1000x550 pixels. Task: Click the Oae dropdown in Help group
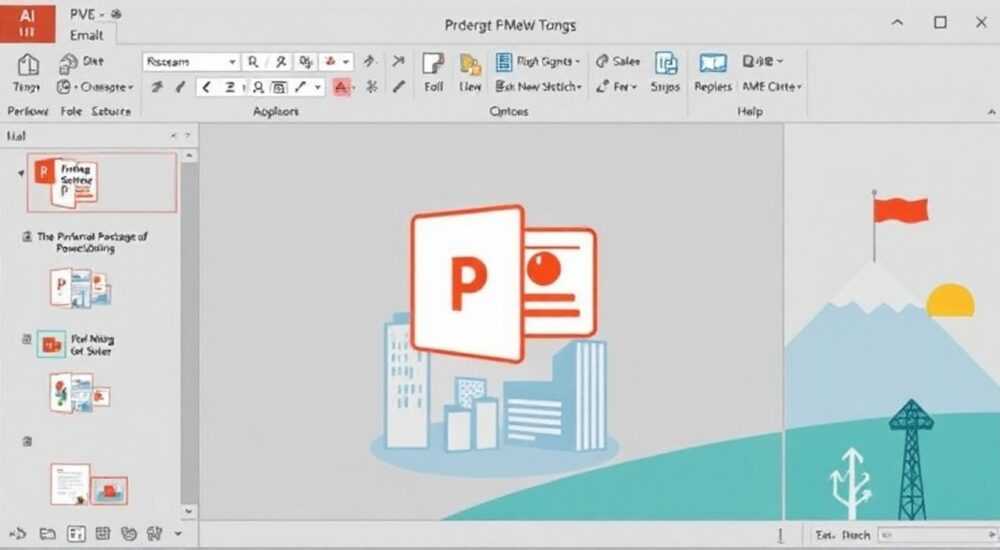763,61
